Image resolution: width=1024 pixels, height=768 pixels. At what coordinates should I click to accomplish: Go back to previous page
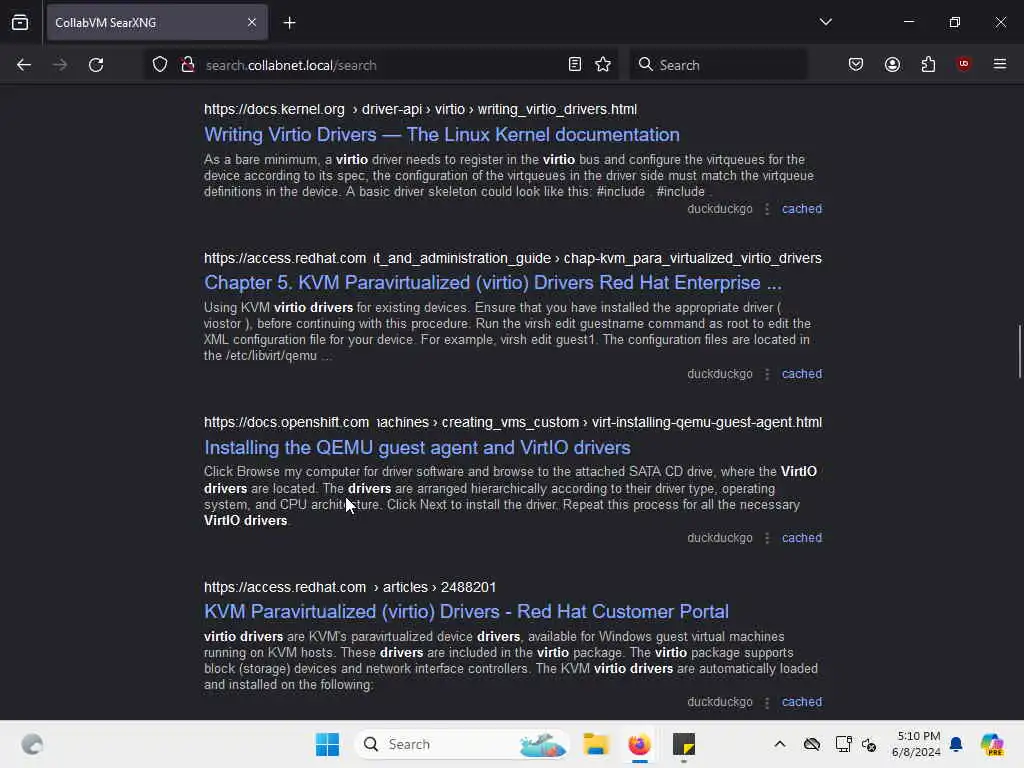coord(24,65)
